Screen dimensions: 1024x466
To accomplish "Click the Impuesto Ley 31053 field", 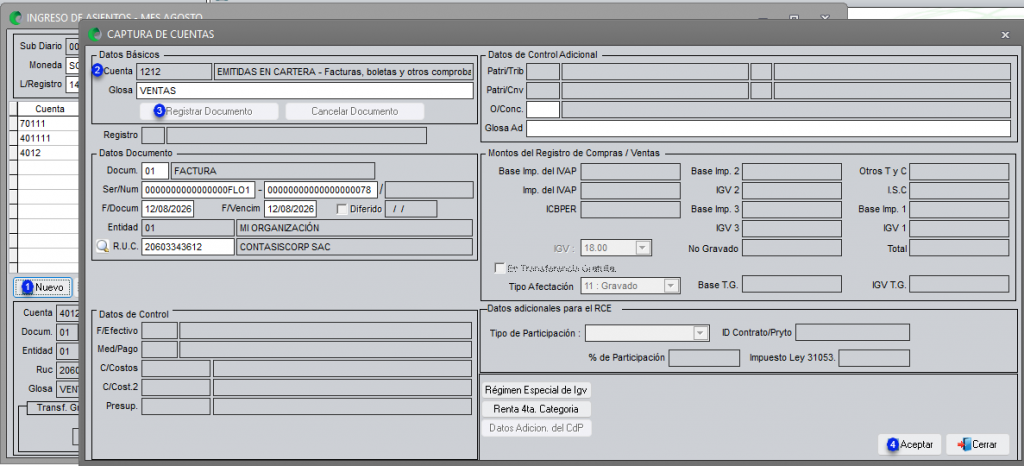I will point(874,358).
